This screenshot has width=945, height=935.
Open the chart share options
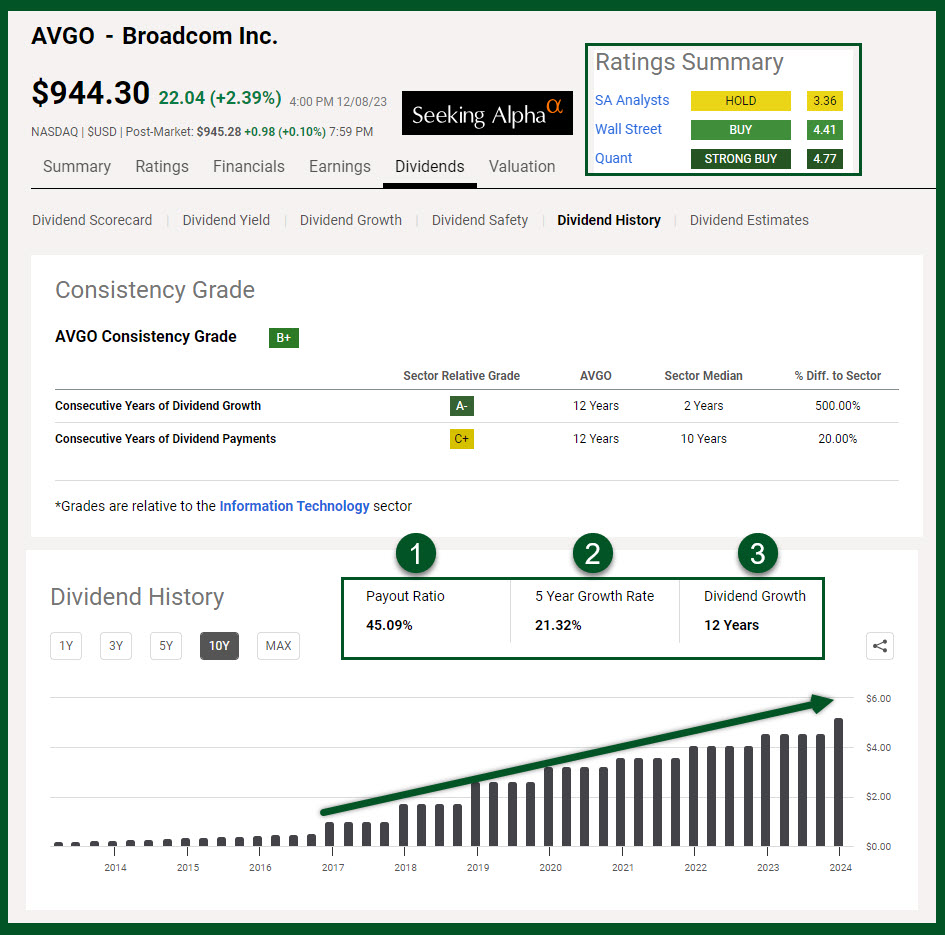880,646
